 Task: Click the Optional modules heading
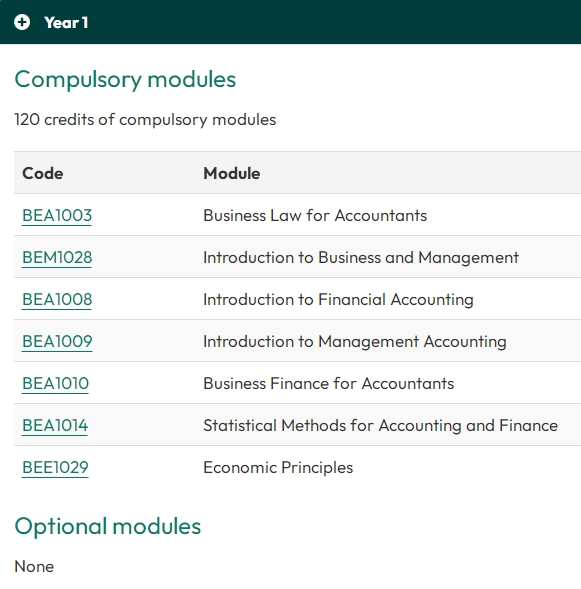pos(108,526)
